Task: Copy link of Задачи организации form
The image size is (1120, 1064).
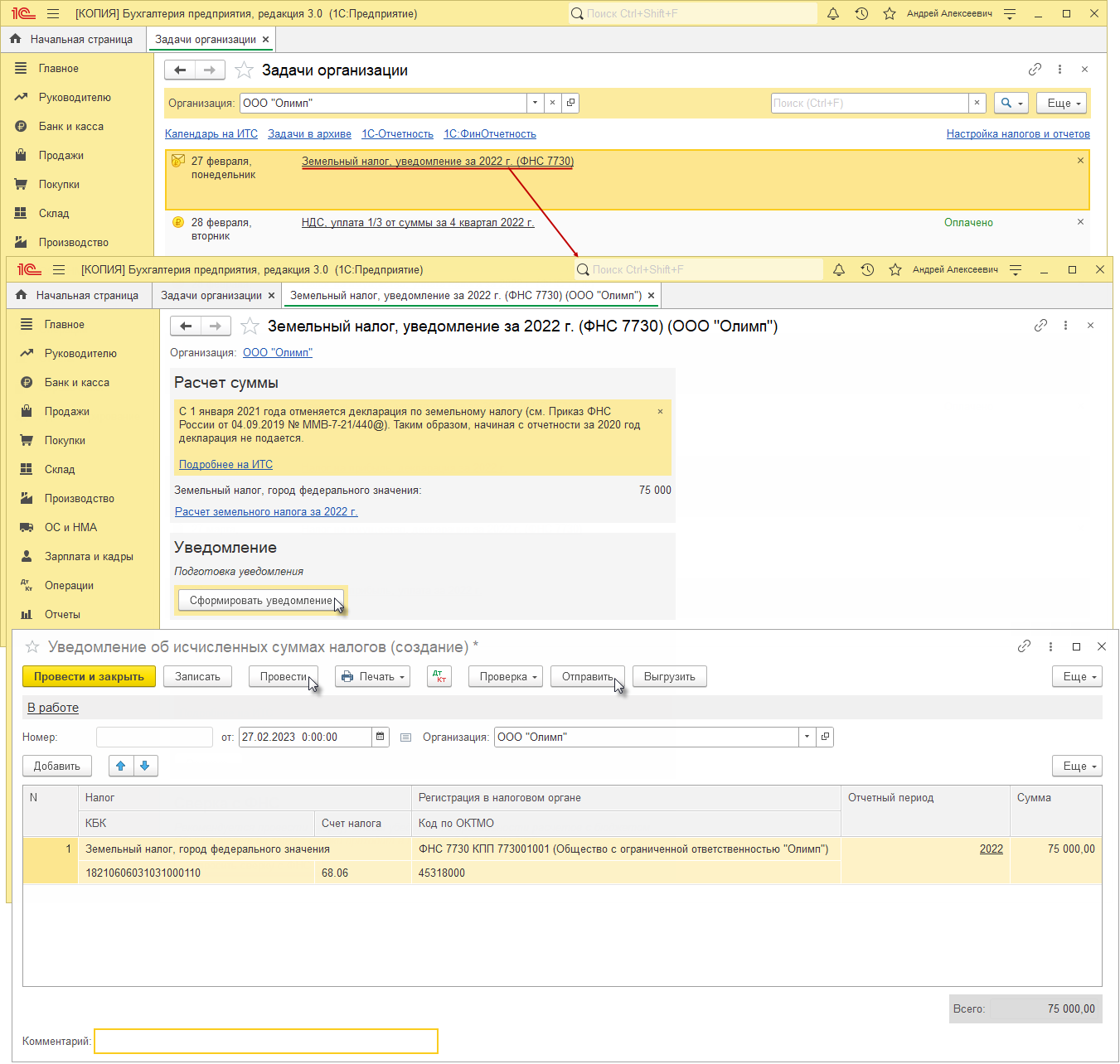Action: 1035,70
